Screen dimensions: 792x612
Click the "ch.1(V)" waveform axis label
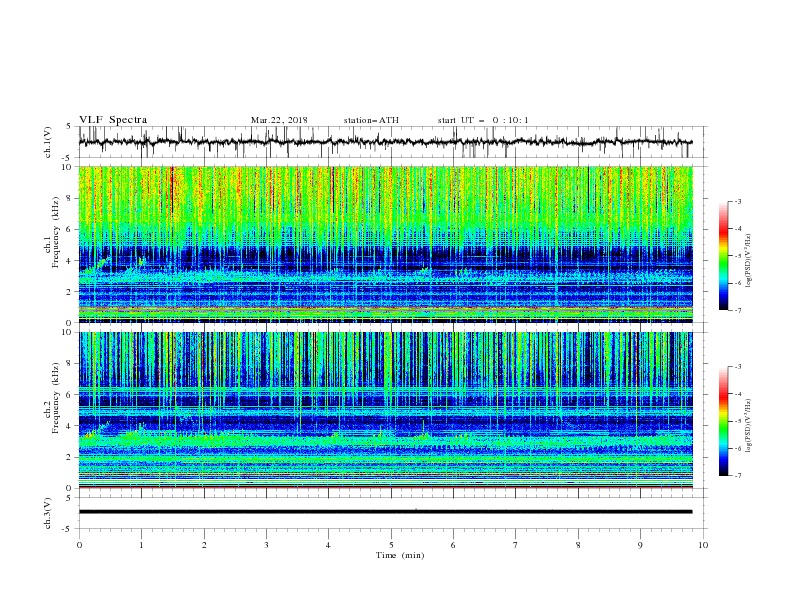coord(48,142)
